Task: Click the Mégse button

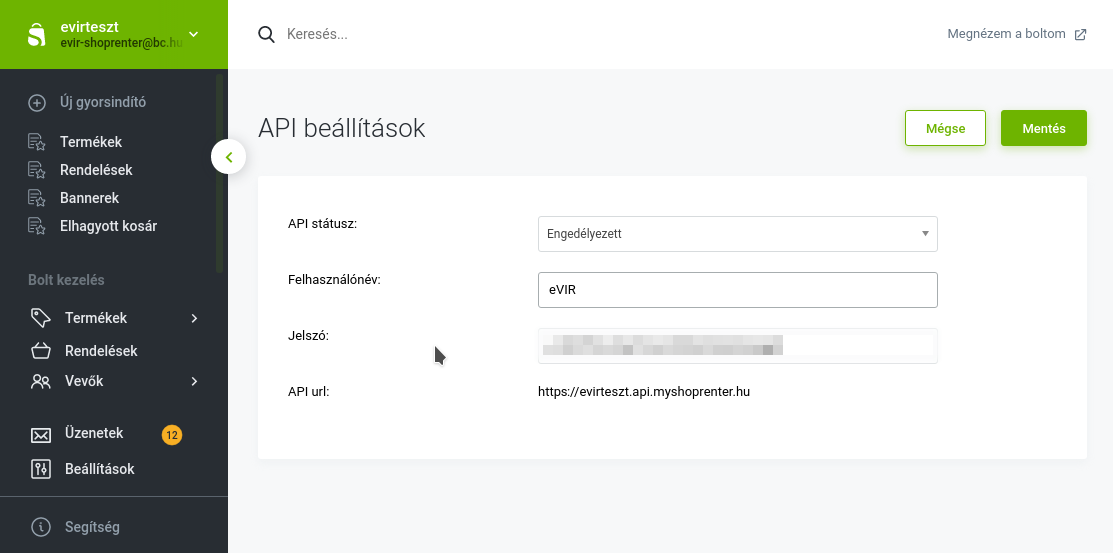Action: 945,128
